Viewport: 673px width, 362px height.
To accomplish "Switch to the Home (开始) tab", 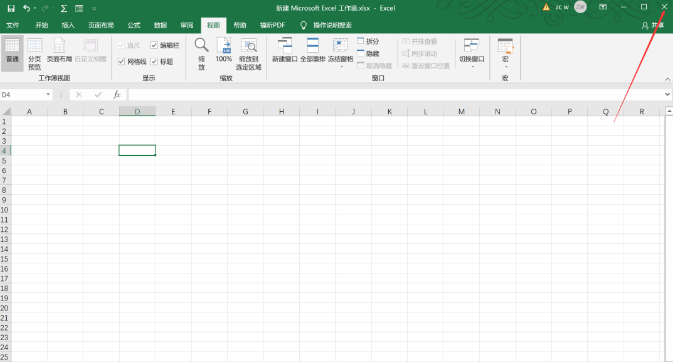I will click(42, 25).
